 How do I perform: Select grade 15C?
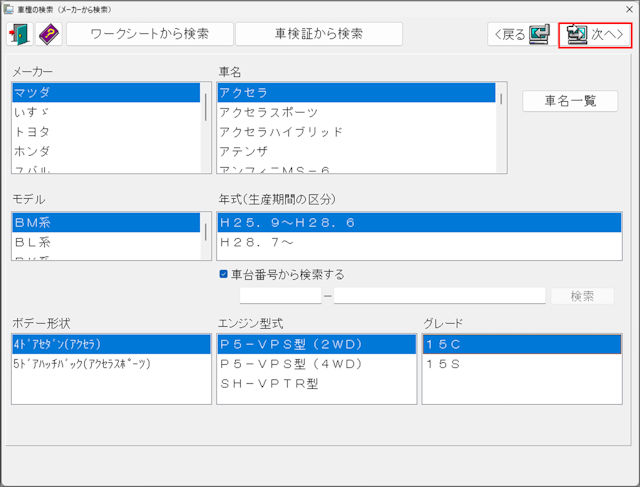pyautogui.click(x=522, y=344)
